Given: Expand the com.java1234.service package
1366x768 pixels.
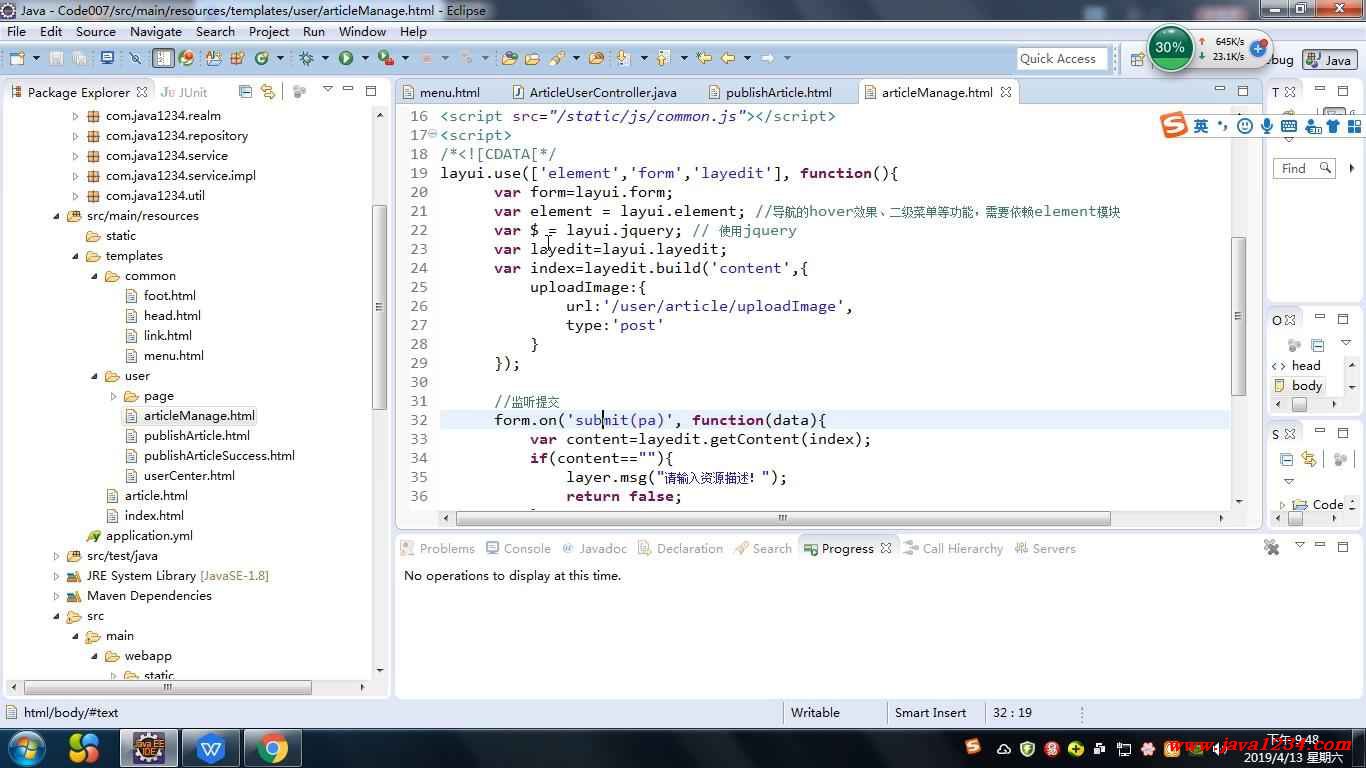Looking at the screenshot, I should (75, 156).
